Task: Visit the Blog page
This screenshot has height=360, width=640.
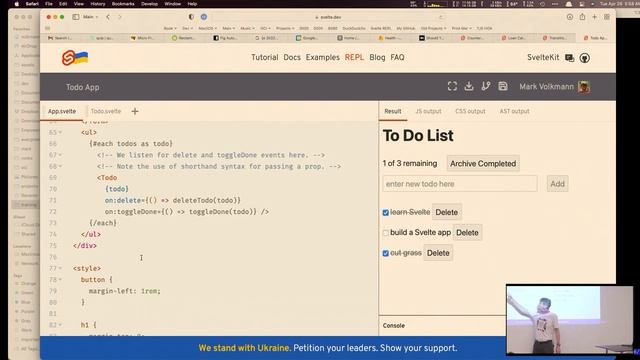Action: point(377,58)
